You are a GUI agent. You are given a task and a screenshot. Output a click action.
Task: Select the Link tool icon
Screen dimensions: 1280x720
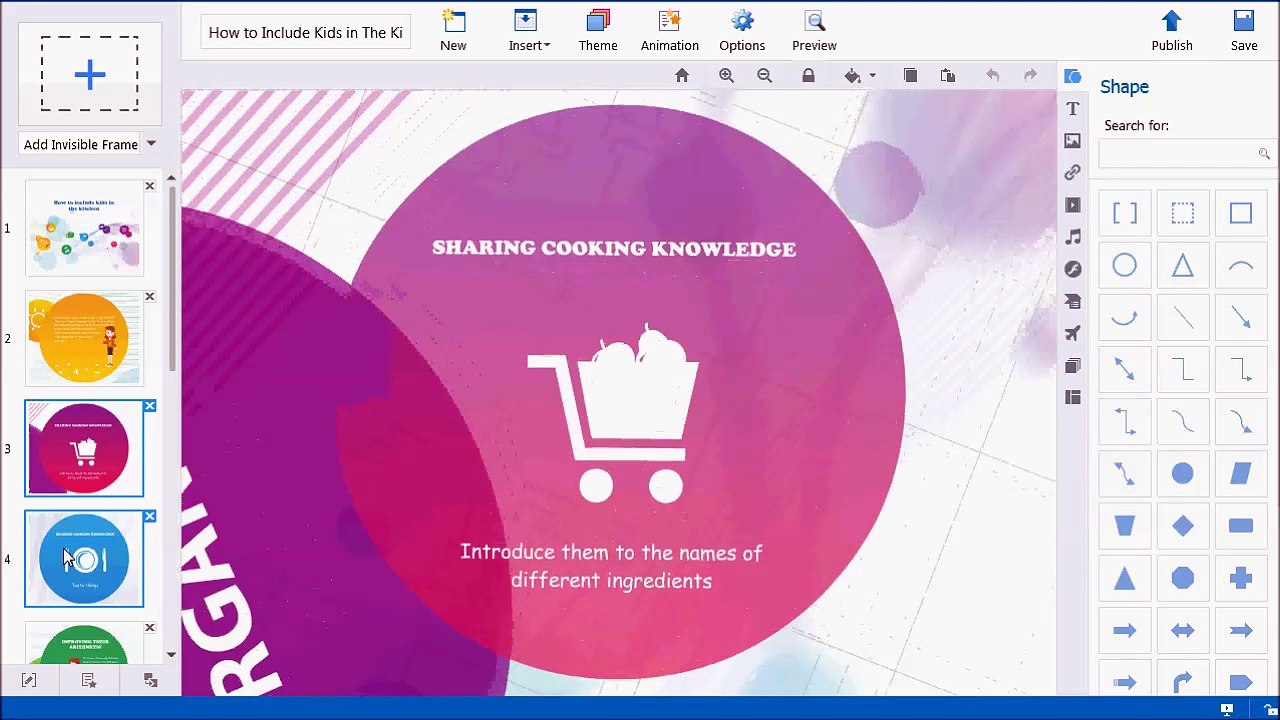click(x=1073, y=173)
